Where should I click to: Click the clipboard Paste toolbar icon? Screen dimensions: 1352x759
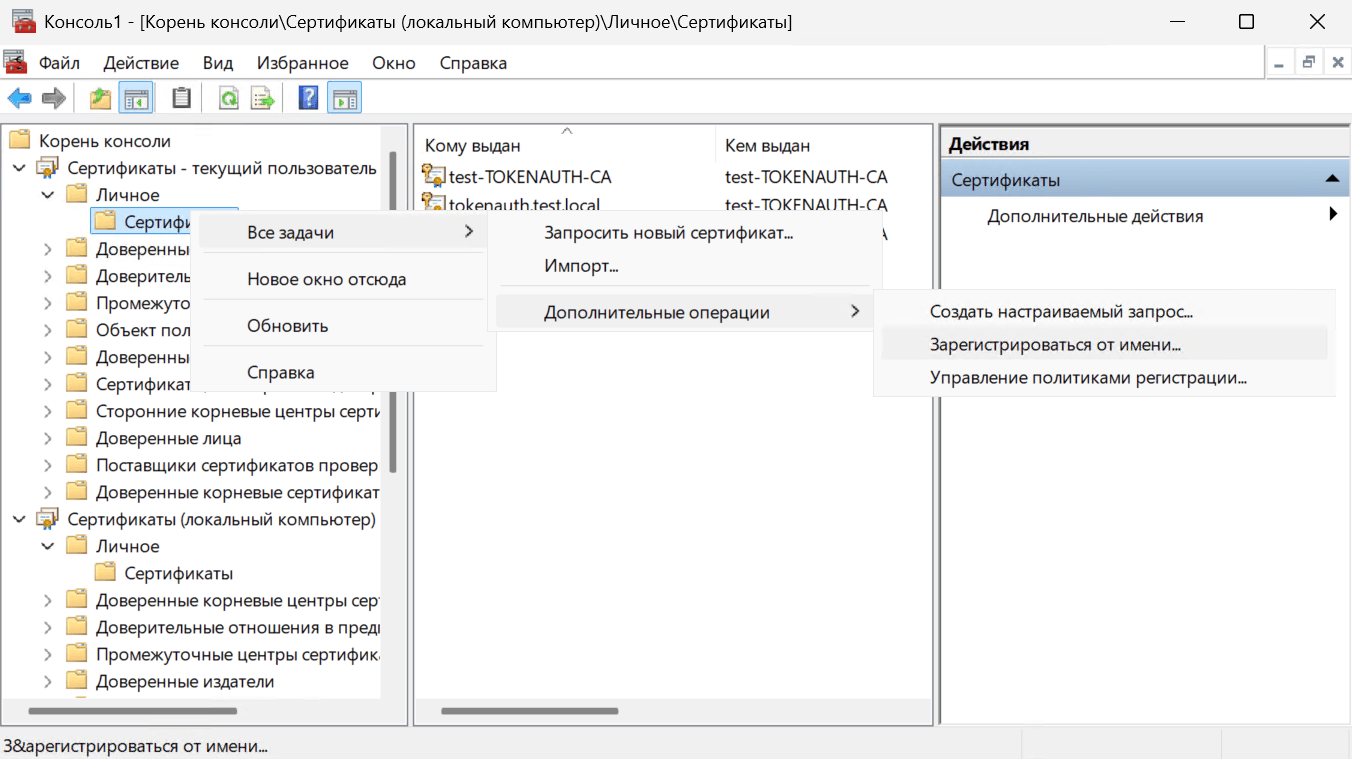point(181,98)
